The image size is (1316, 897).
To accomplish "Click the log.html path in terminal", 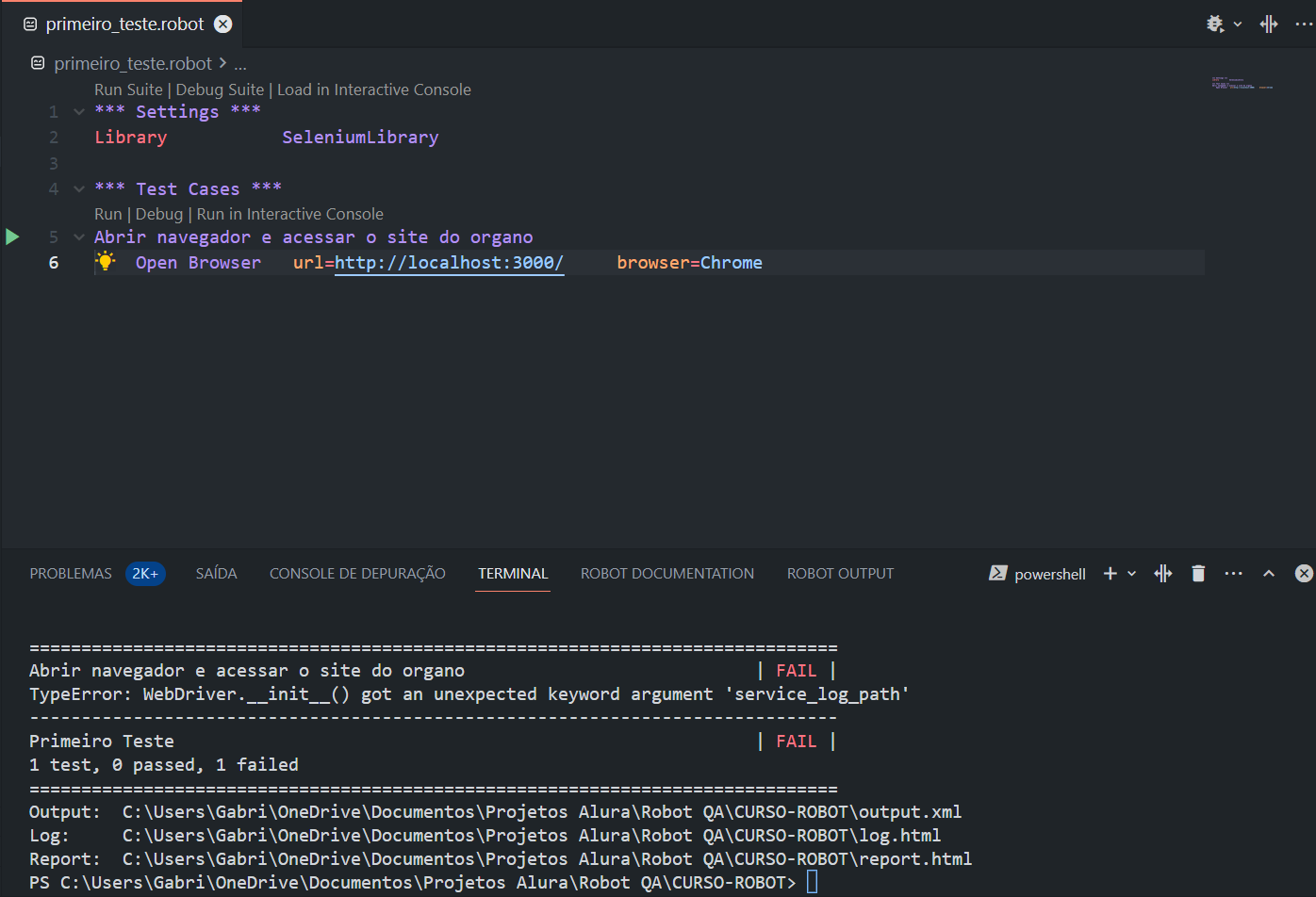I will pyautogui.click(x=532, y=836).
